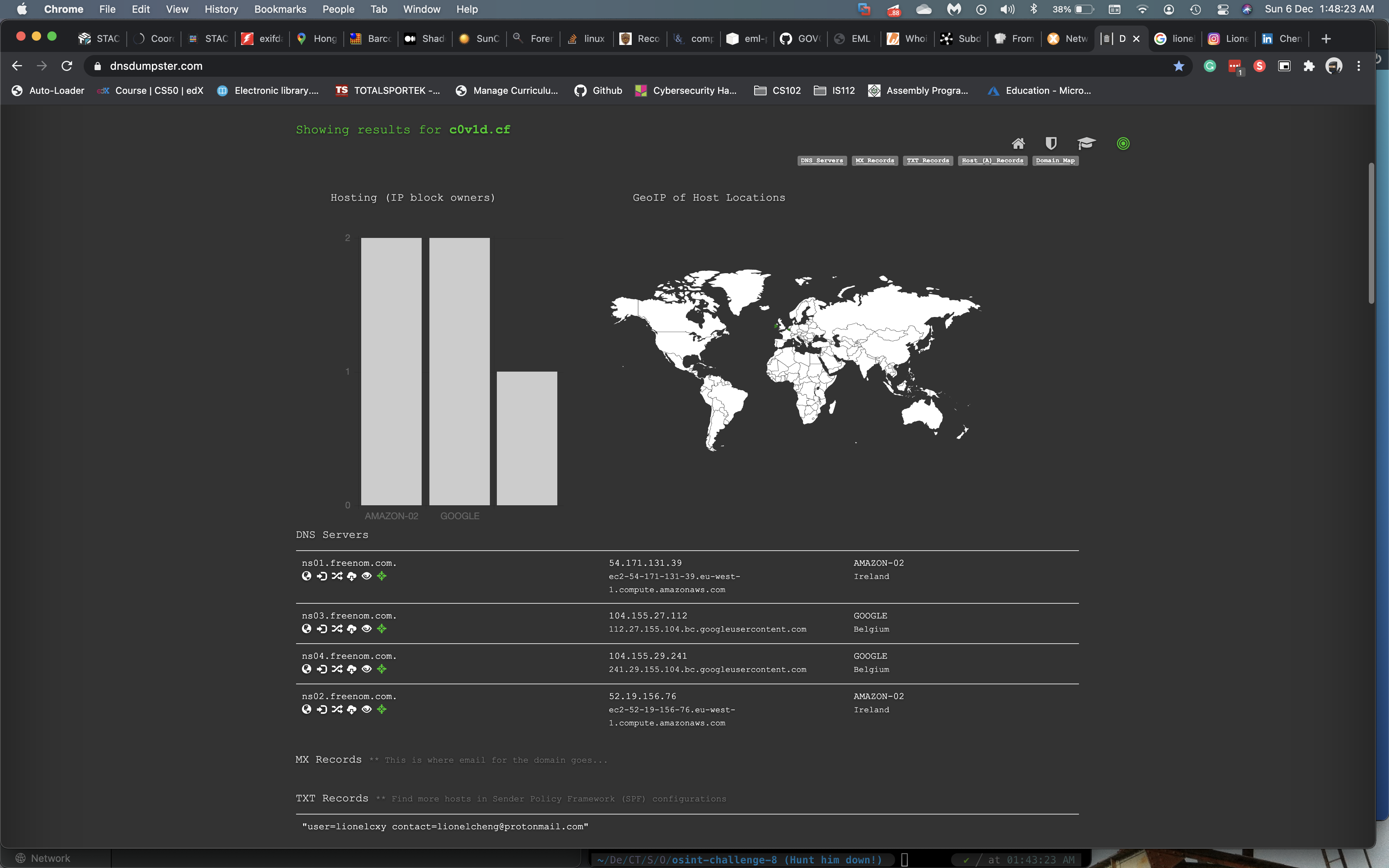This screenshot has height=868, width=1389.
Task: Open the Cybersecurity Ha... bookmark
Action: 686,91
